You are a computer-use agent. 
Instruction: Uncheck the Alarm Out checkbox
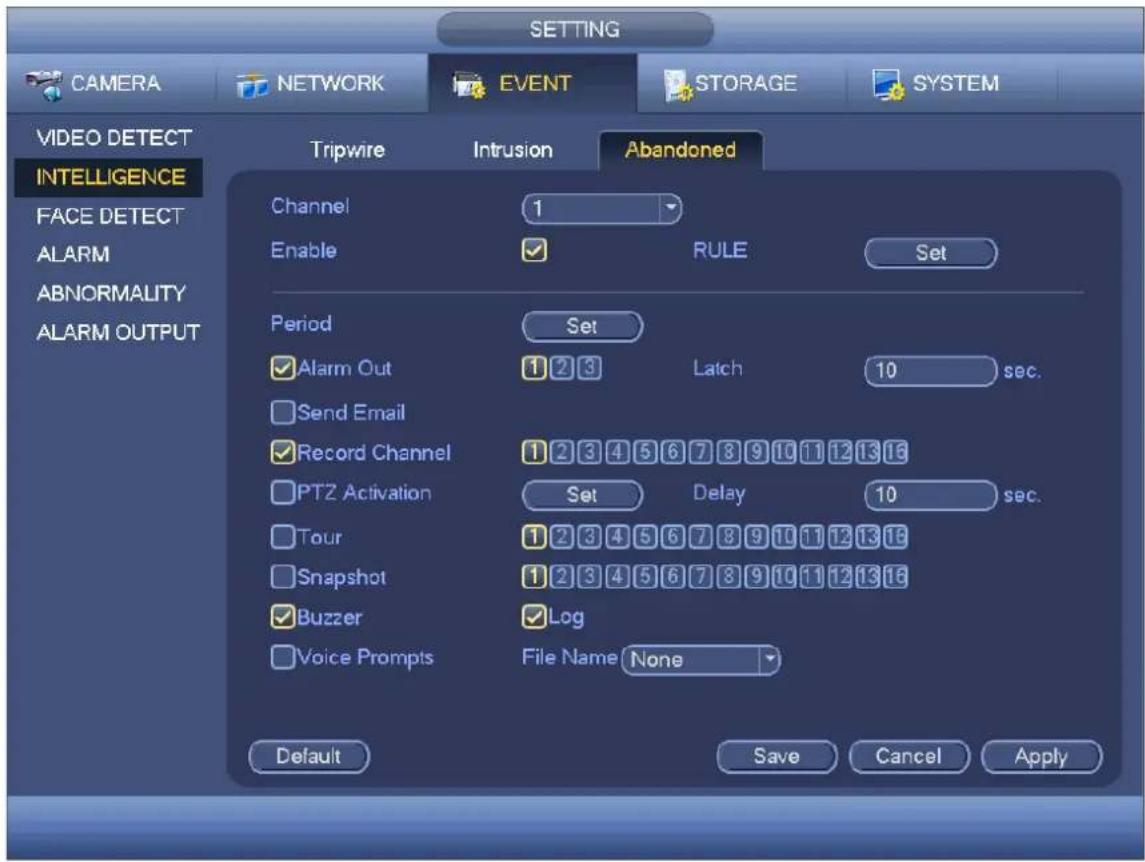point(283,367)
